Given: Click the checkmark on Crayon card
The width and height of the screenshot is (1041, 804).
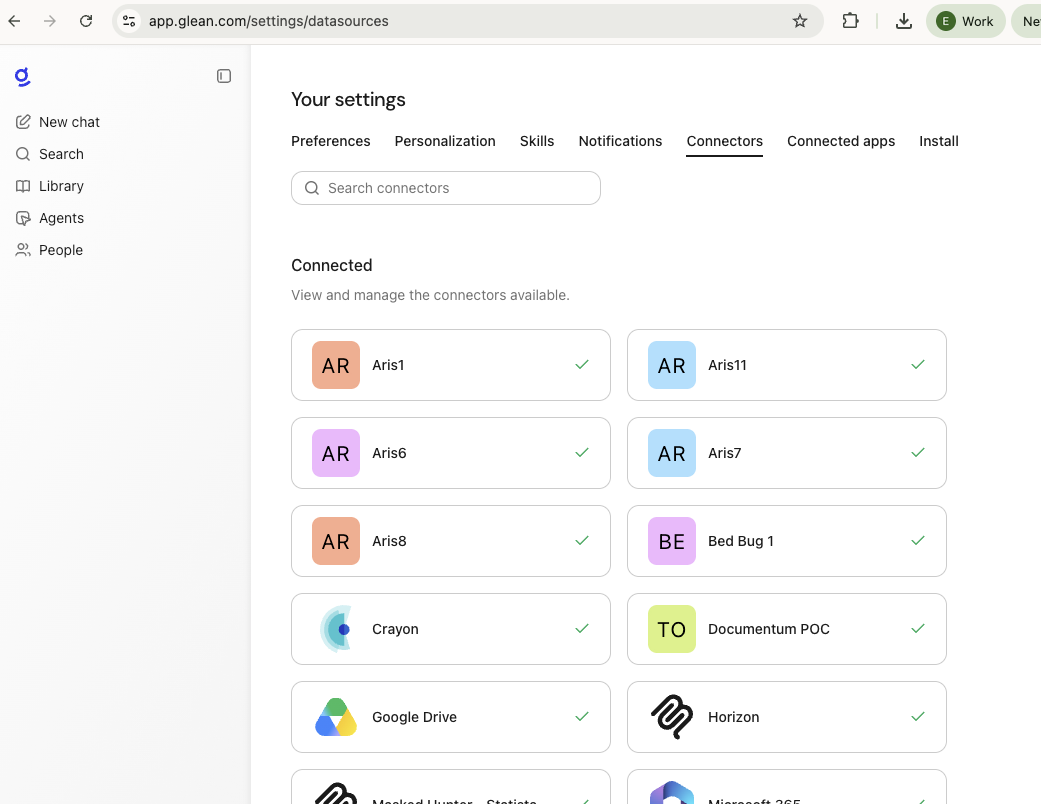Looking at the screenshot, I should click(582, 629).
